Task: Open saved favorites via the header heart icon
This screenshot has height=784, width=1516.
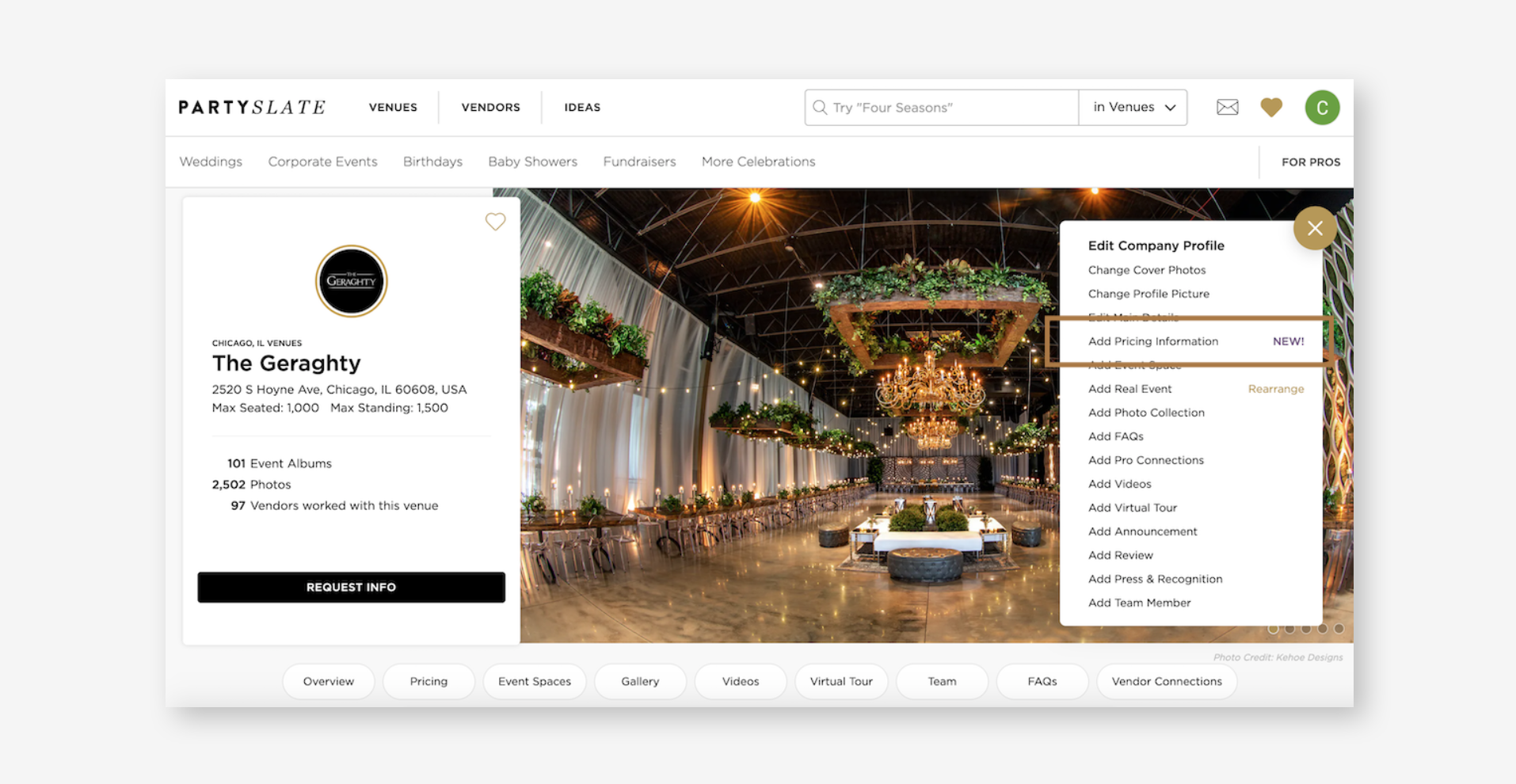Action: click(1270, 107)
